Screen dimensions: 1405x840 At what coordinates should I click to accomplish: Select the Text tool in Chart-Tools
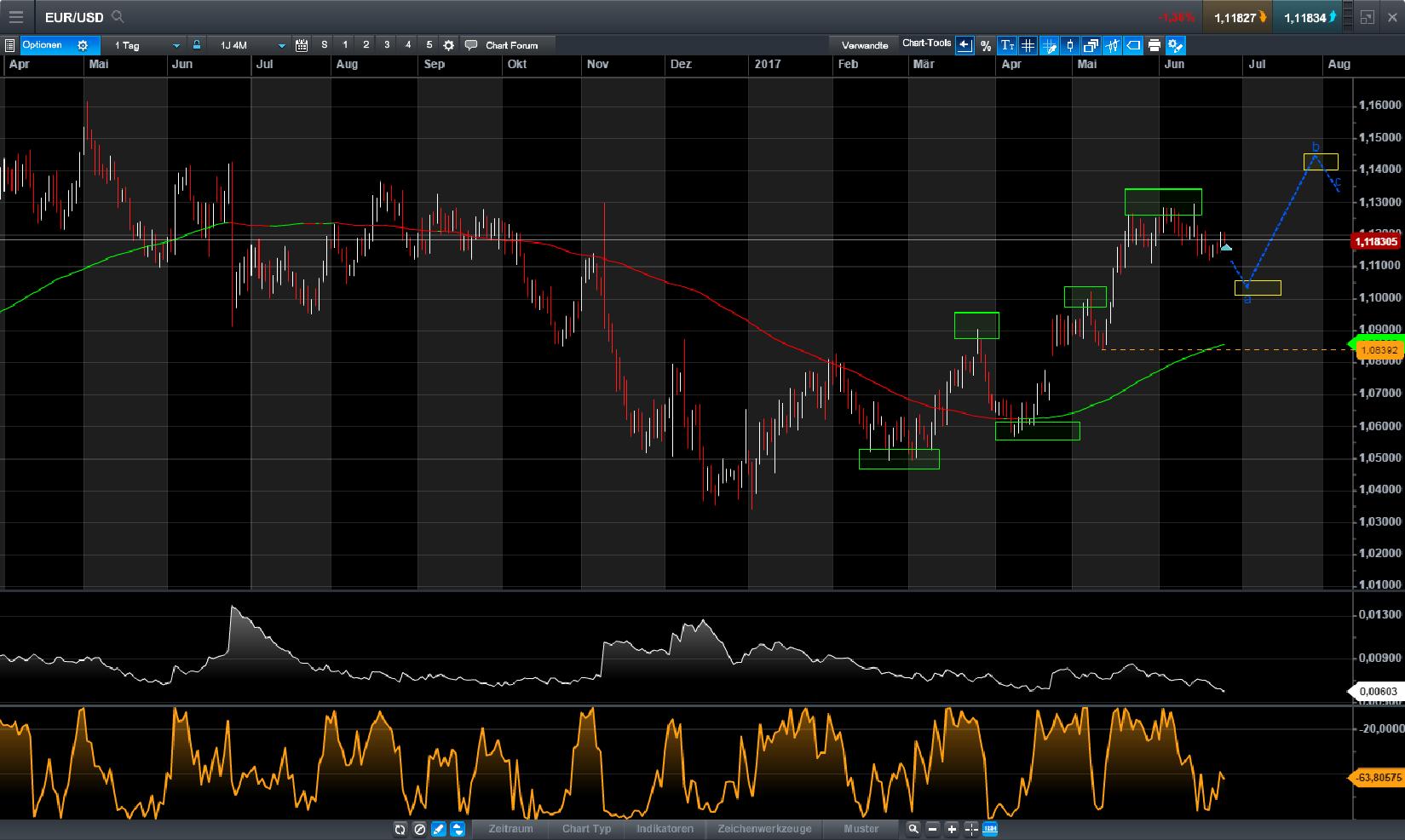click(1007, 45)
